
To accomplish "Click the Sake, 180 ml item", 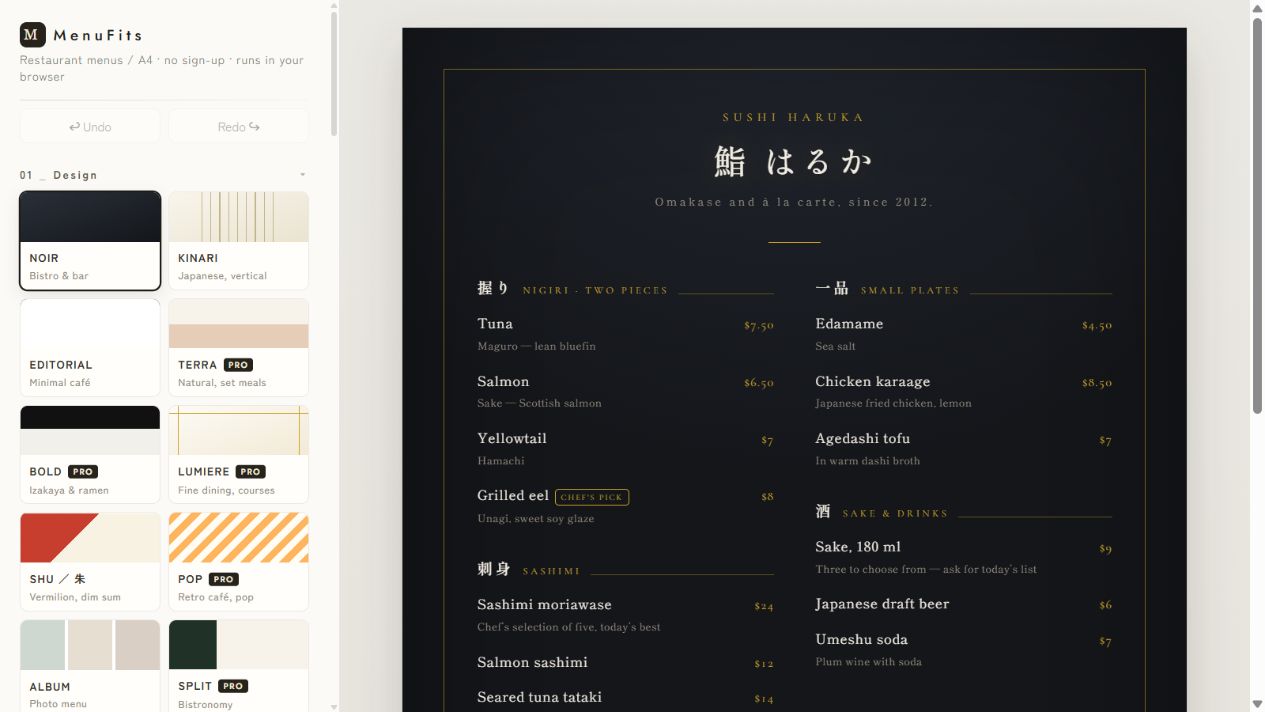I will tap(858, 547).
